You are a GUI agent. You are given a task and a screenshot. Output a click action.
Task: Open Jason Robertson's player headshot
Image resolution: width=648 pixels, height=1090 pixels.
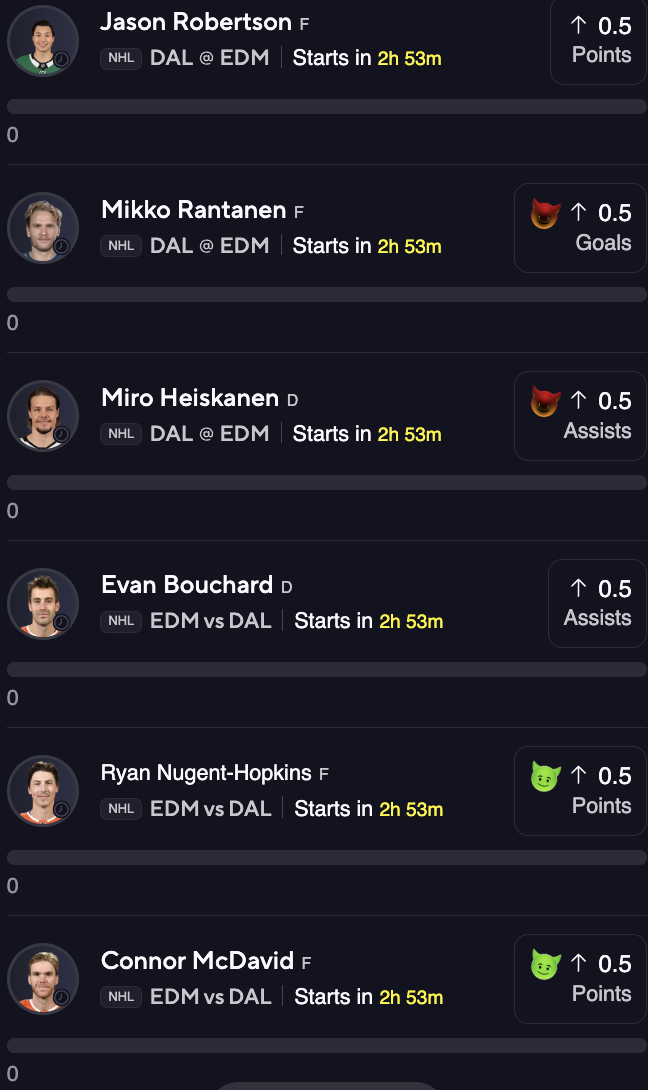click(x=43, y=40)
